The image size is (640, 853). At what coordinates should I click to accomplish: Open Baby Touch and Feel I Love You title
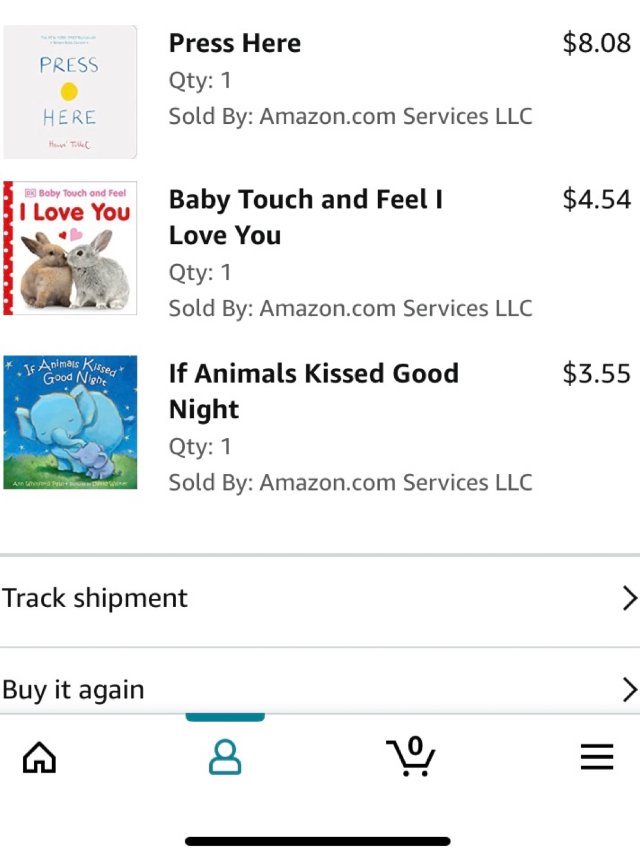coord(305,217)
